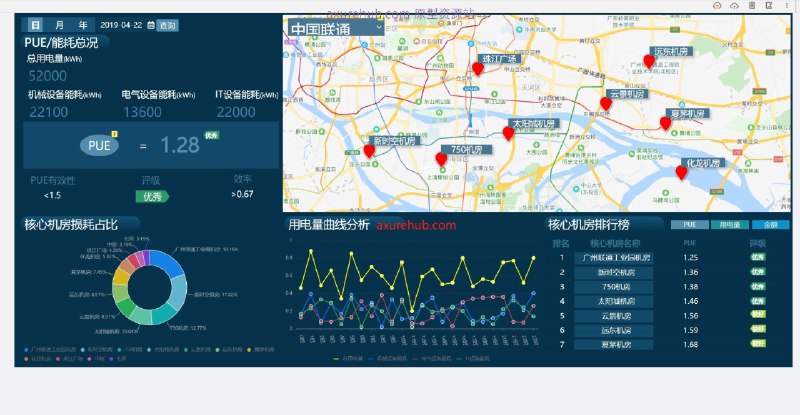
Task: Click the 新时空机房 name in ranking list
Action: point(614,272)
